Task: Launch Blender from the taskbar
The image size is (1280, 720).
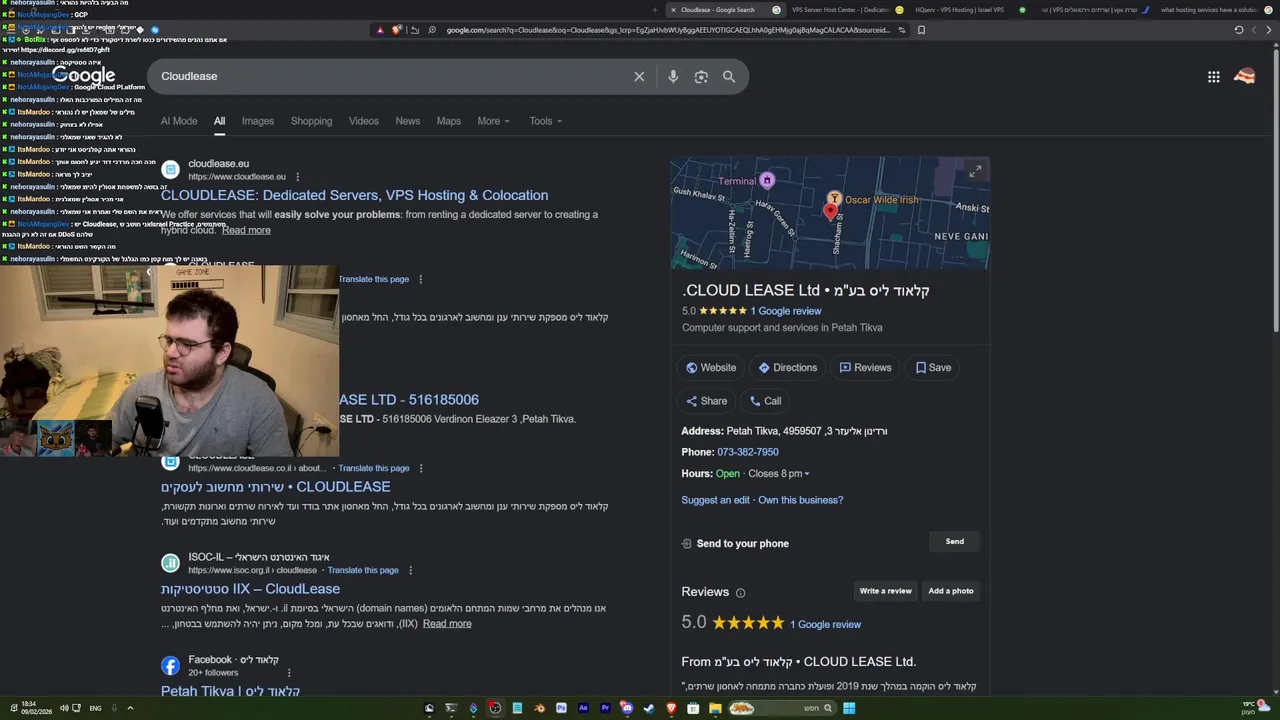Action: coord(540,708)
